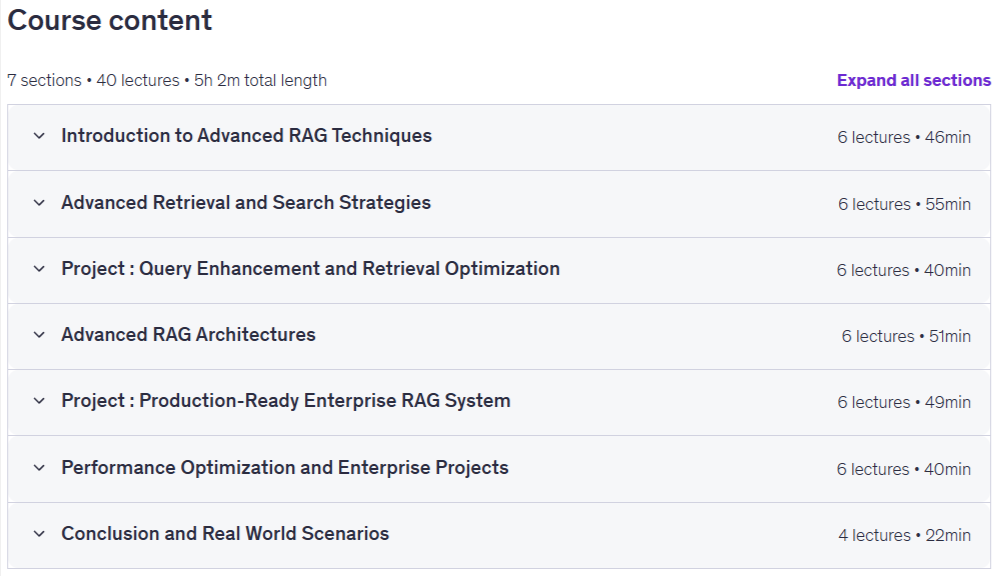Viewport: 998px width, 576px height.
Task: Select title Conclusion and Real World Scenarios
Action: tap(225, 533)
